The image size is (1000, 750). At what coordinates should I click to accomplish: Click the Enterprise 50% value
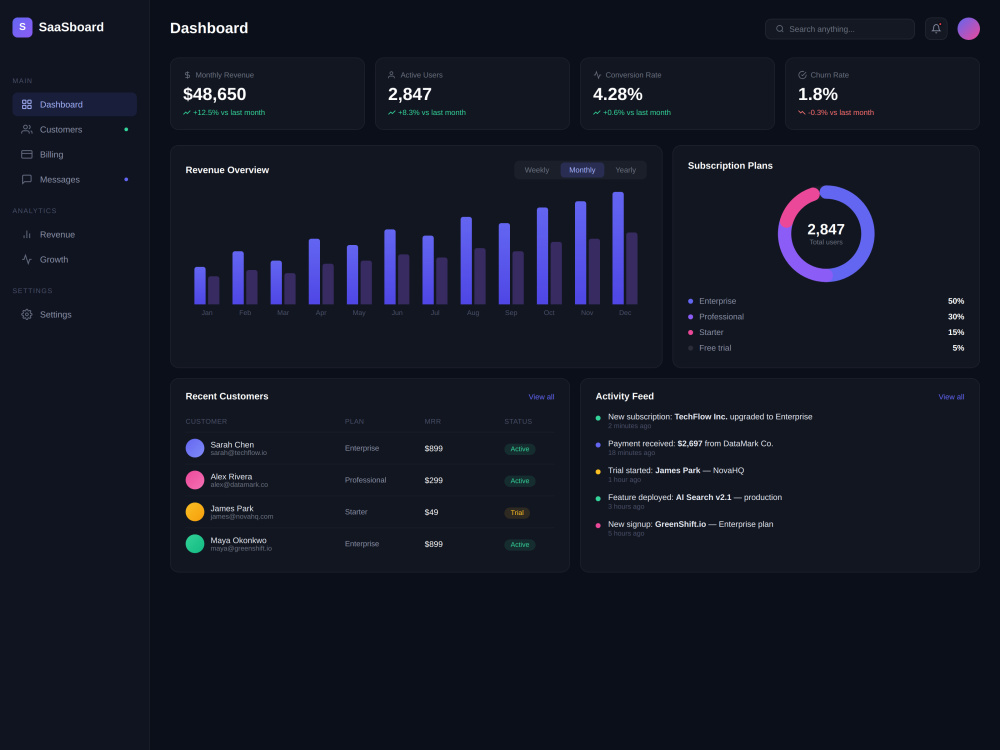click(955, 301)
